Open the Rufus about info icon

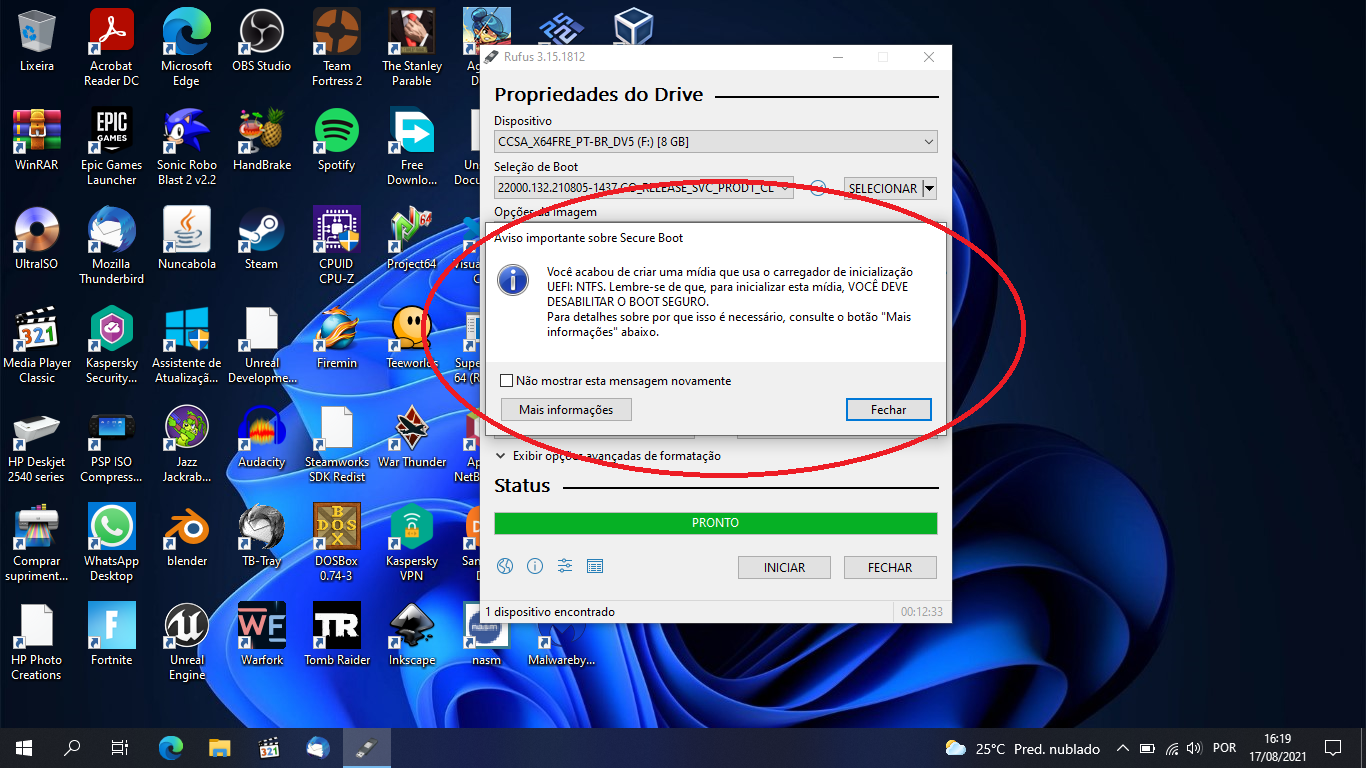[535, 567]
